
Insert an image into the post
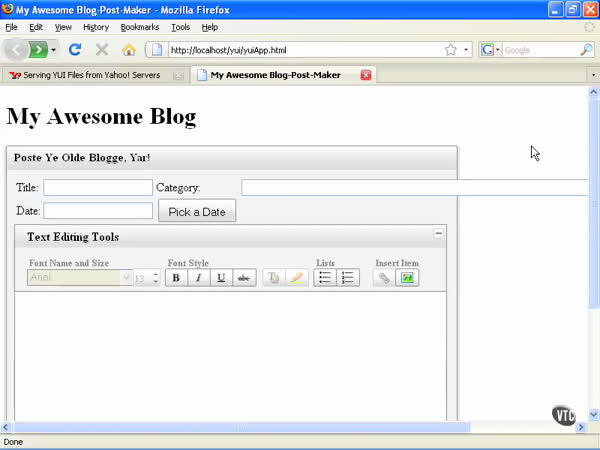pyautogui.click(x=407, y=278)
